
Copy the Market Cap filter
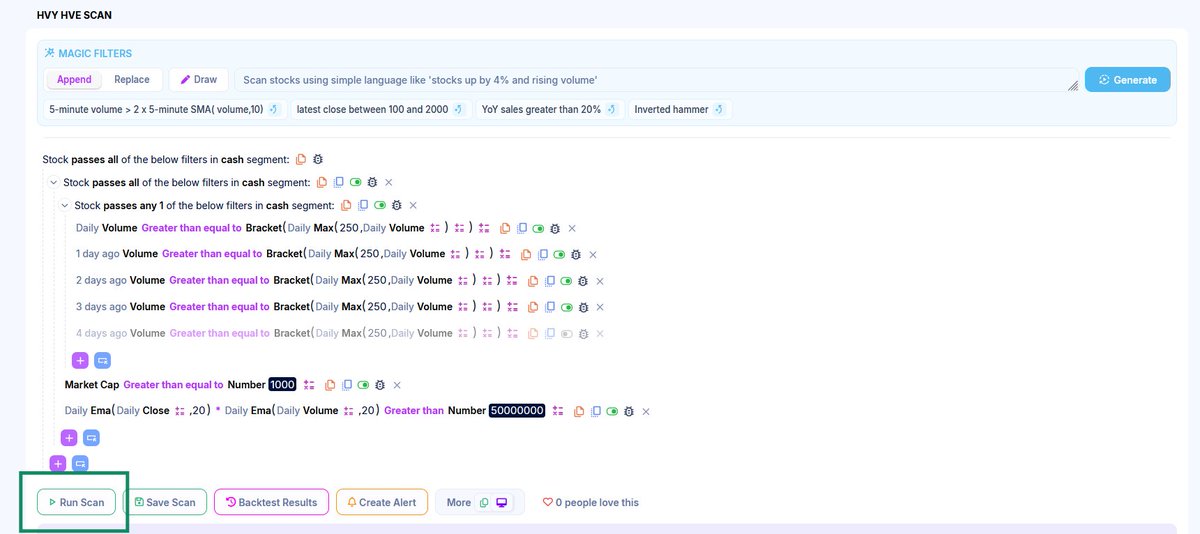click(330, 385)
